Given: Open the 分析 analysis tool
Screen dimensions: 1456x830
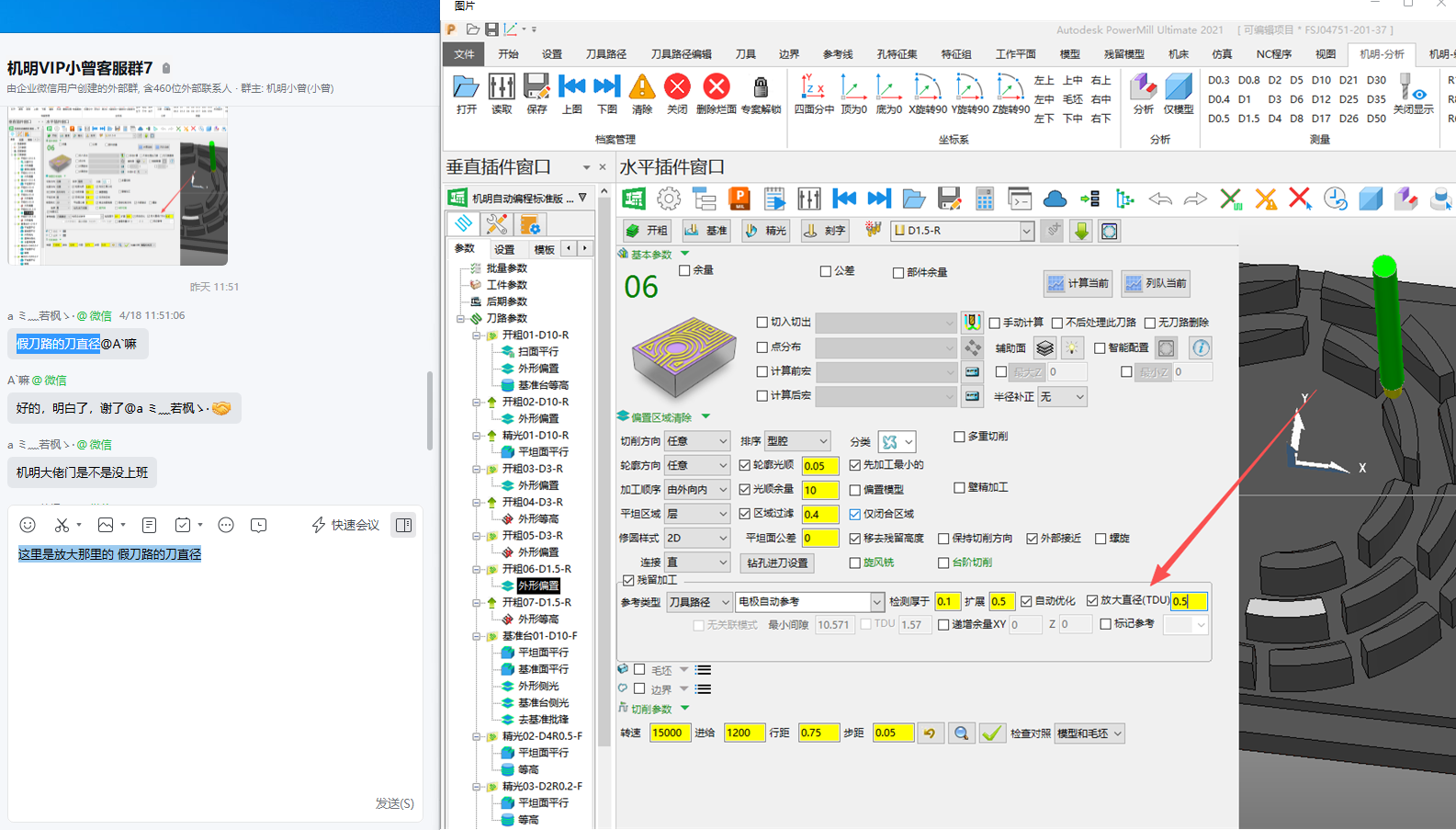Looking at the screenshot, I should click(1143, 88).
